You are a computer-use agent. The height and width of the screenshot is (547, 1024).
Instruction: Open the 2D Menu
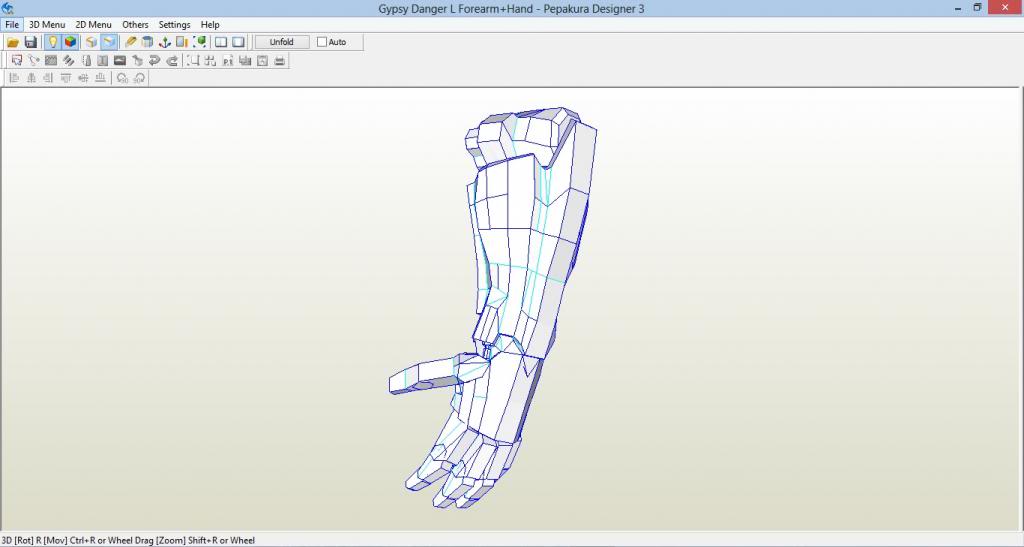click(x=93, y=25)
